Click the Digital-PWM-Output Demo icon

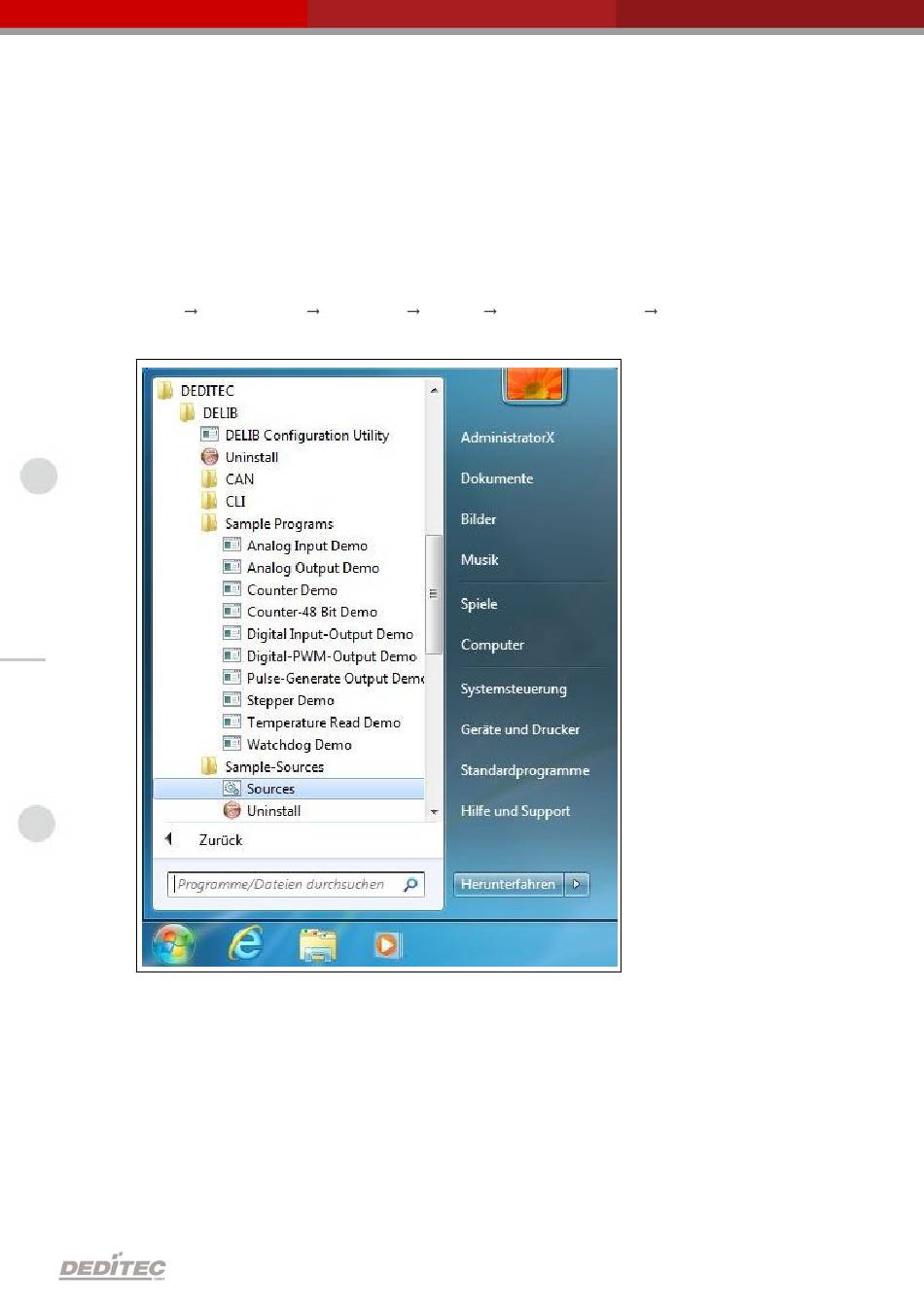231,656
